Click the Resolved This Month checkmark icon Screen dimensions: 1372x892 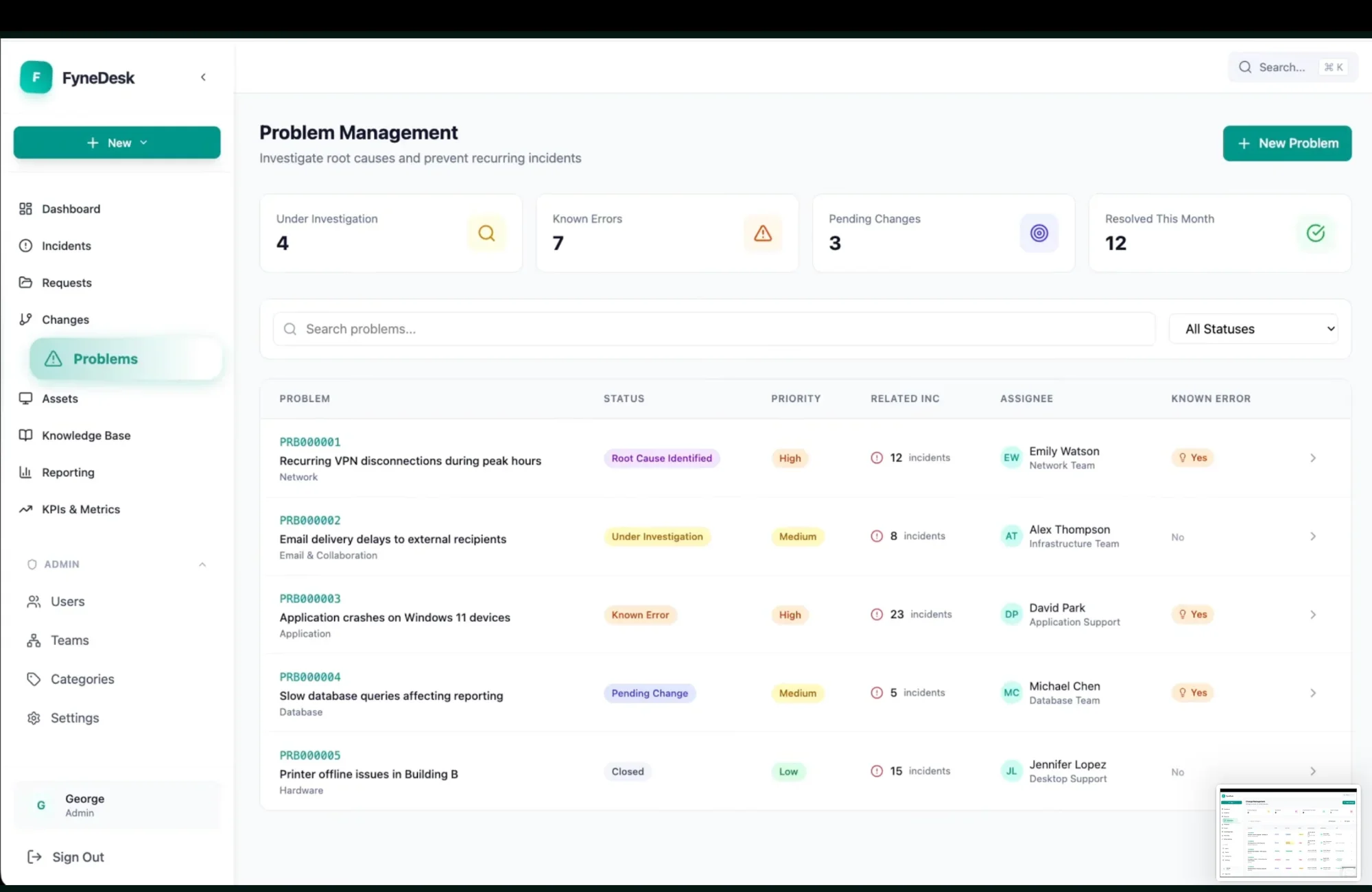1315,233
